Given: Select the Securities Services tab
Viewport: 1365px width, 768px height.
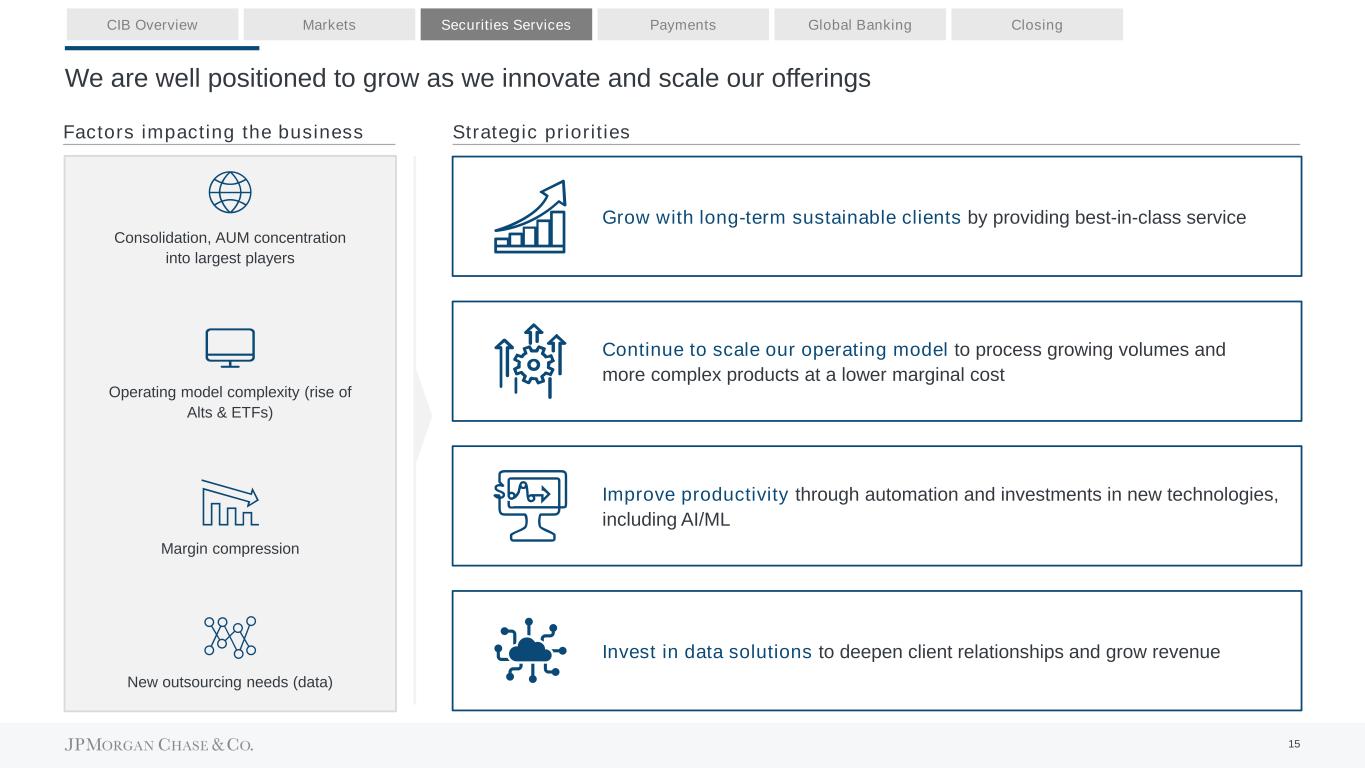Looking at the screenshot, I should [x=506, y=25].
